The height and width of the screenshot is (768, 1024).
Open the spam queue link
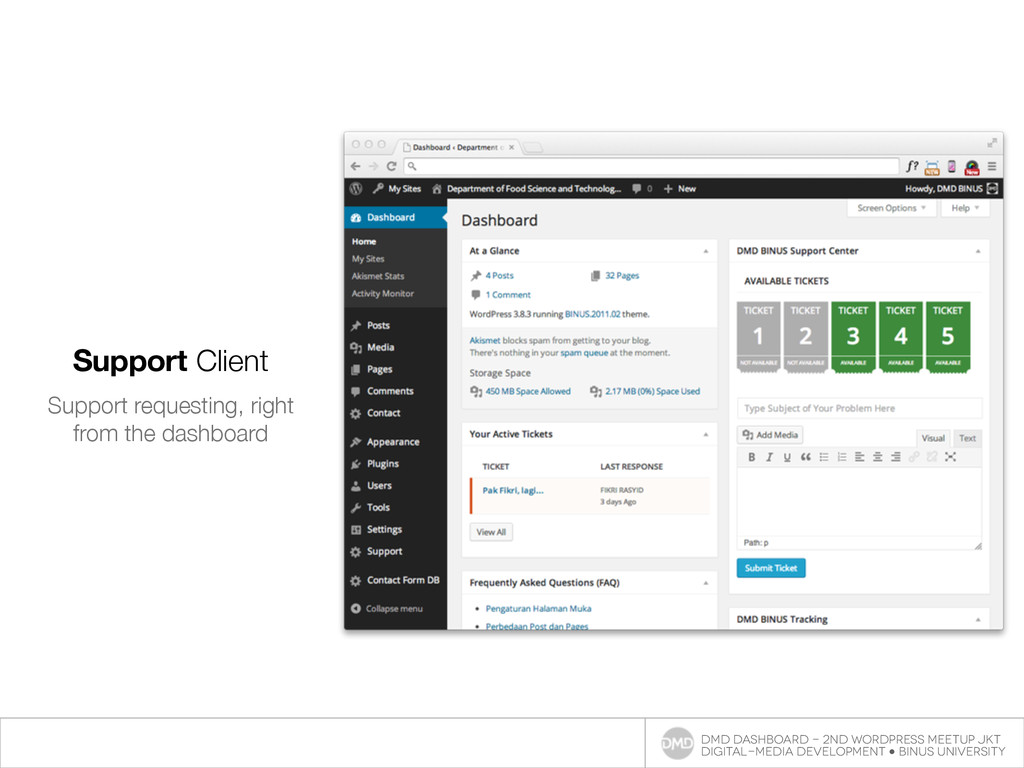(x=584, y=353)
